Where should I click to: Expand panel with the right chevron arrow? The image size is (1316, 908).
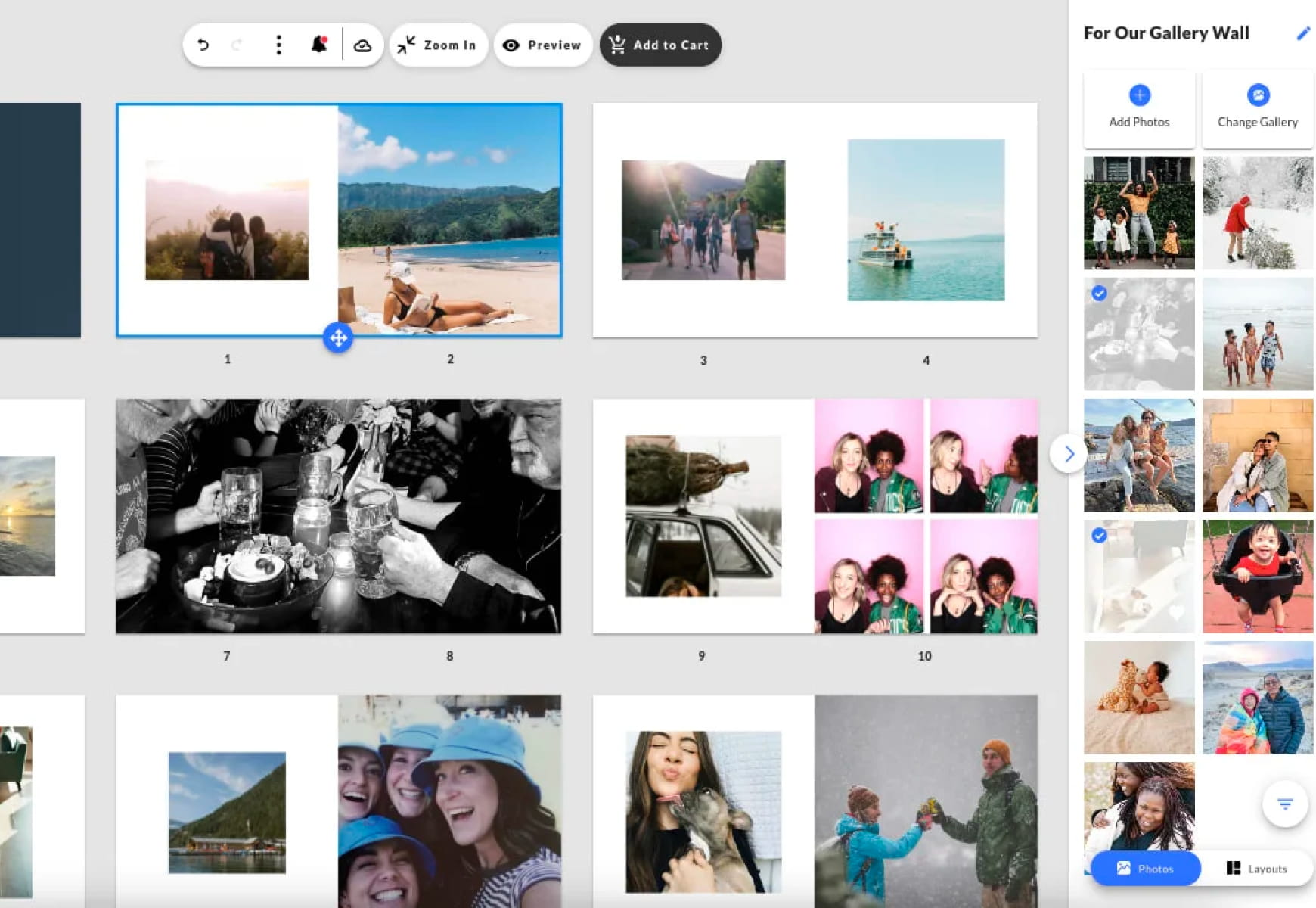point(1069,454)
